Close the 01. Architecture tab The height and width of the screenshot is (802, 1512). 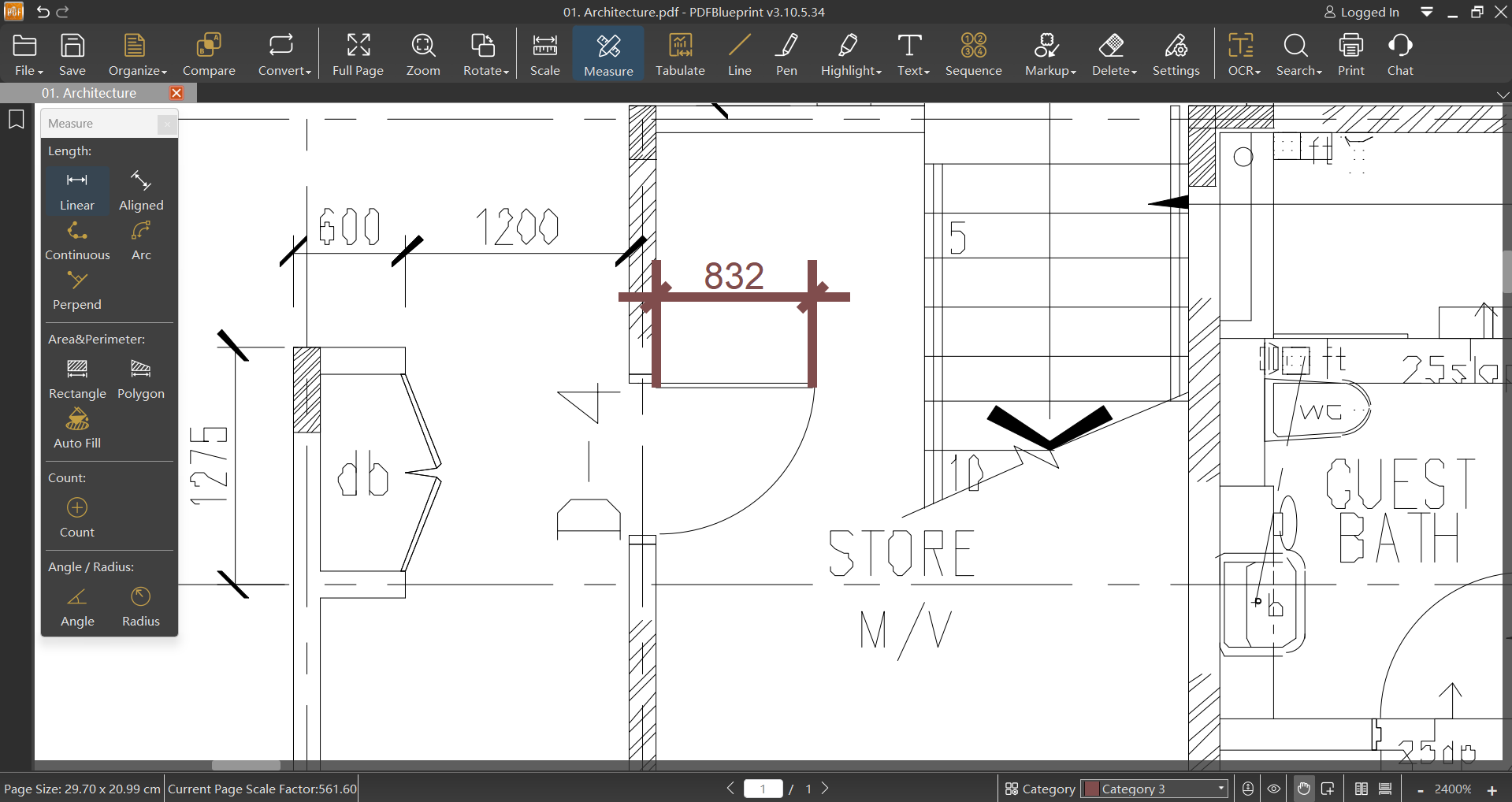tap(176, 93)
